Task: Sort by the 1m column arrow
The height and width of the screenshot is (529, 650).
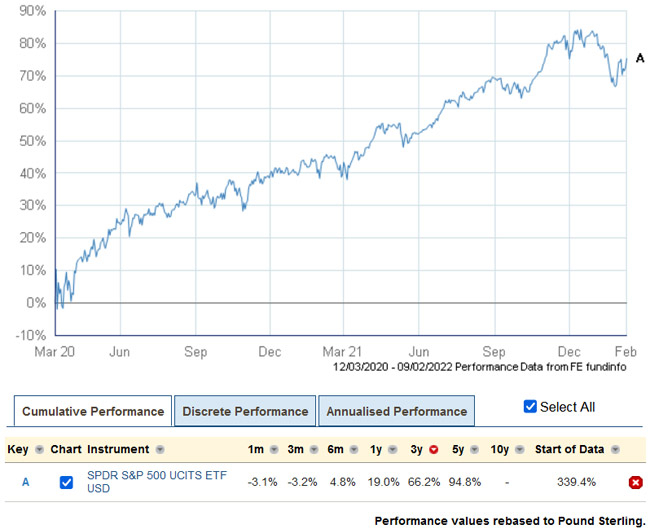Action: pos(274,450)
